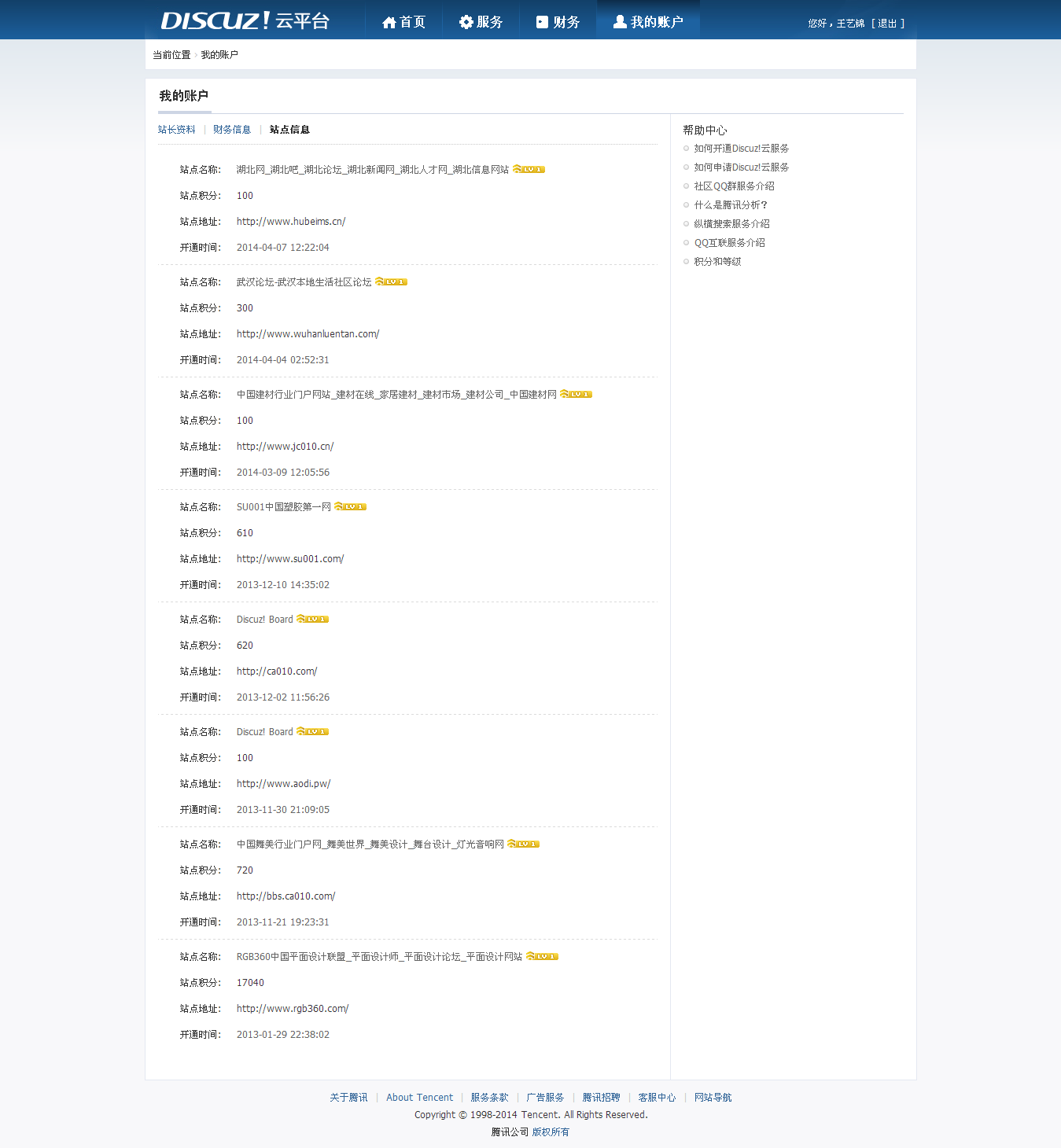1061x1148 pixels.
Task: Click the About Tencent footer link
Action: click(x=419, y=1097)
